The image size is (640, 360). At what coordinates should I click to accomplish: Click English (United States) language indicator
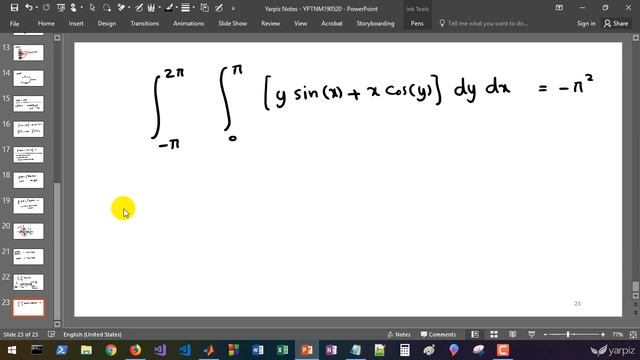pos(93,334)
